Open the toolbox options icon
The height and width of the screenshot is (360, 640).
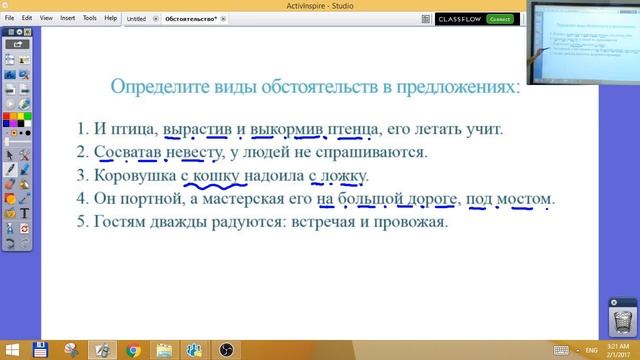click(11, 32)
